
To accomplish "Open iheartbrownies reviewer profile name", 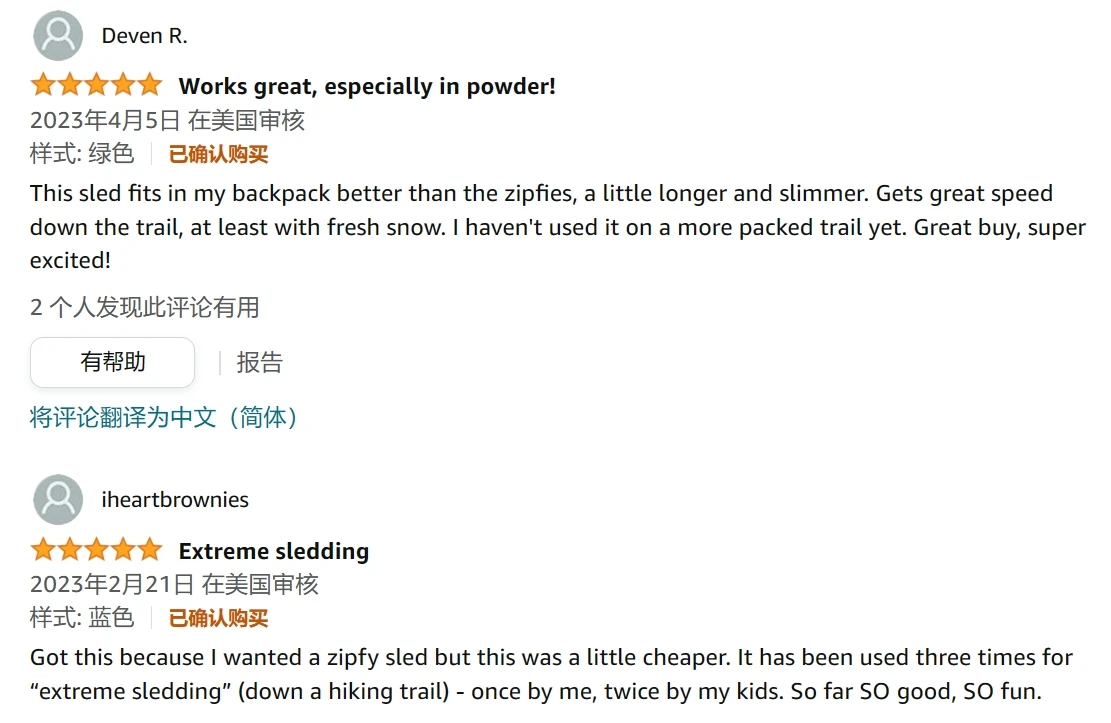I will [x=175, y=500].
